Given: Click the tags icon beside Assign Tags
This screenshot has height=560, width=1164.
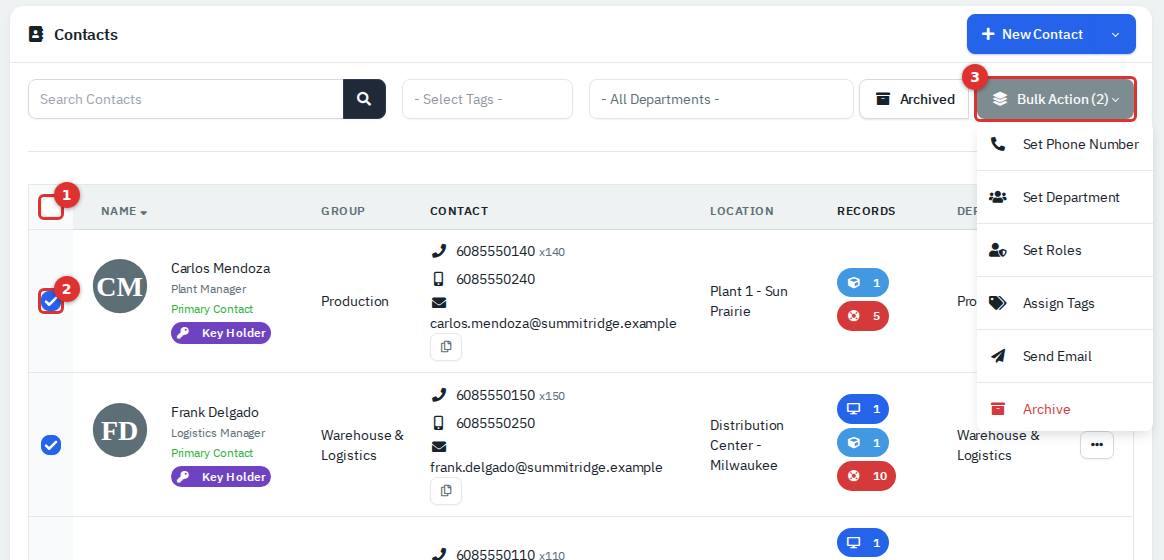Looking at the screenshot, I should (x=998, y=303).
